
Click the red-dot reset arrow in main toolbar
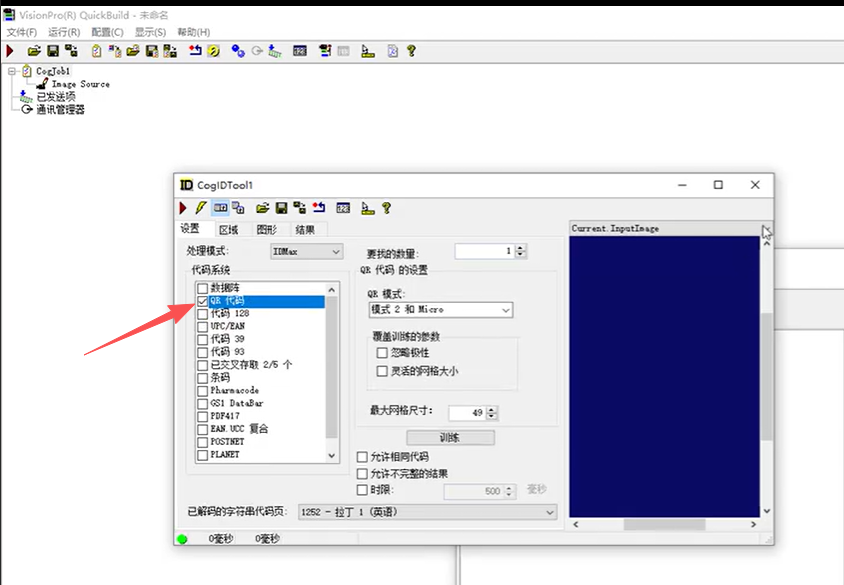[195, 51]
